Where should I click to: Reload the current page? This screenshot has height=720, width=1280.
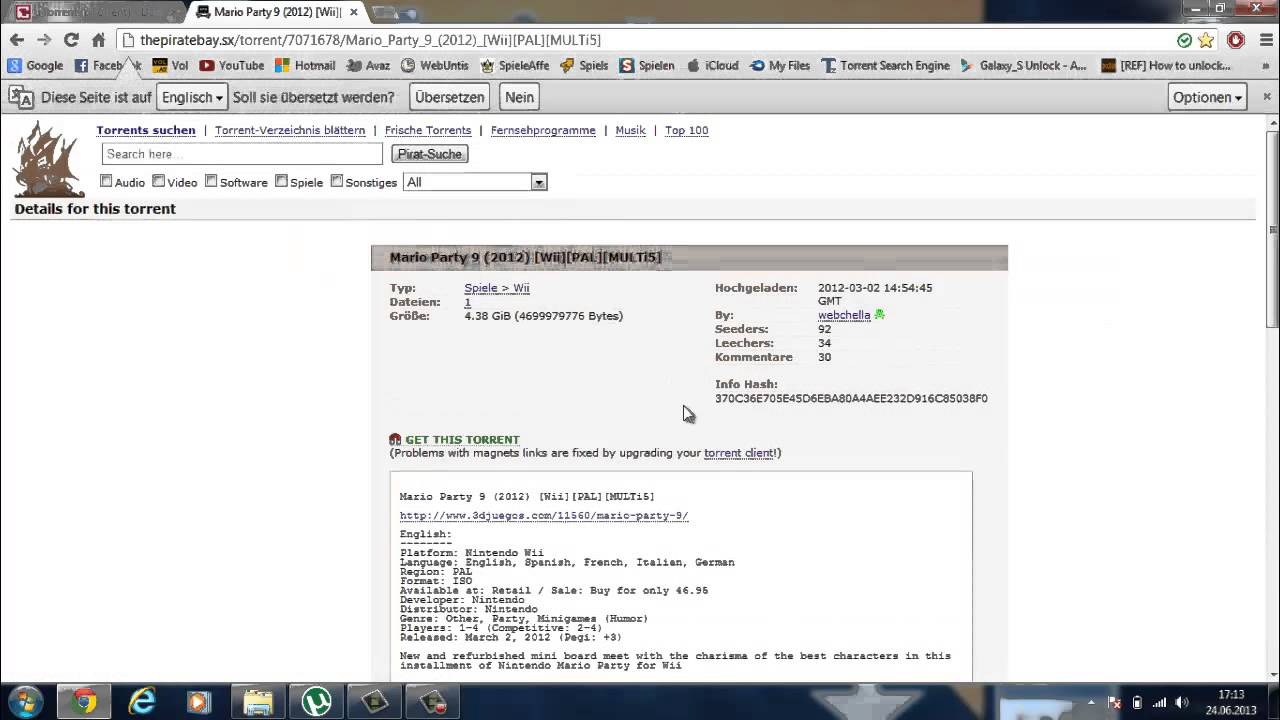(71, 40)
